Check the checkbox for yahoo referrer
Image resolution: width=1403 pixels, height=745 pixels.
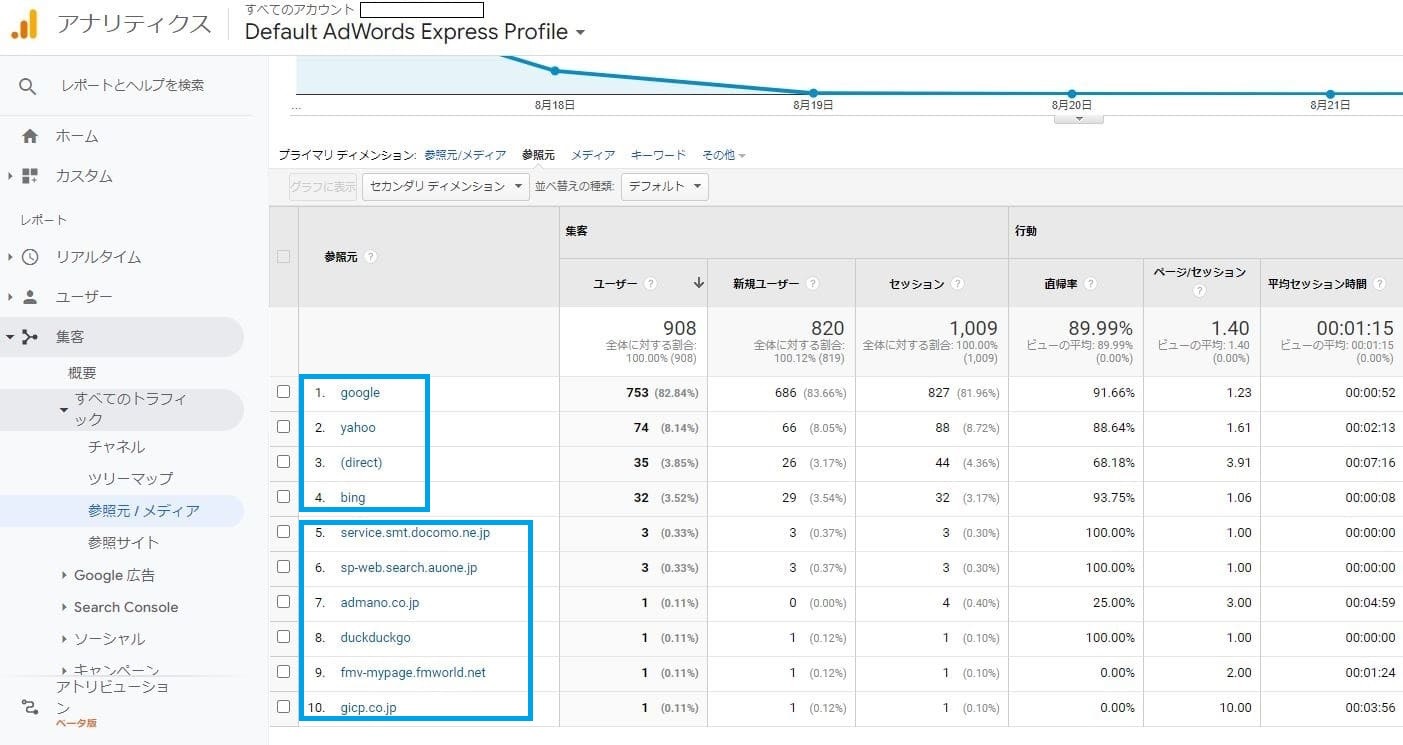tap(283, 426)
